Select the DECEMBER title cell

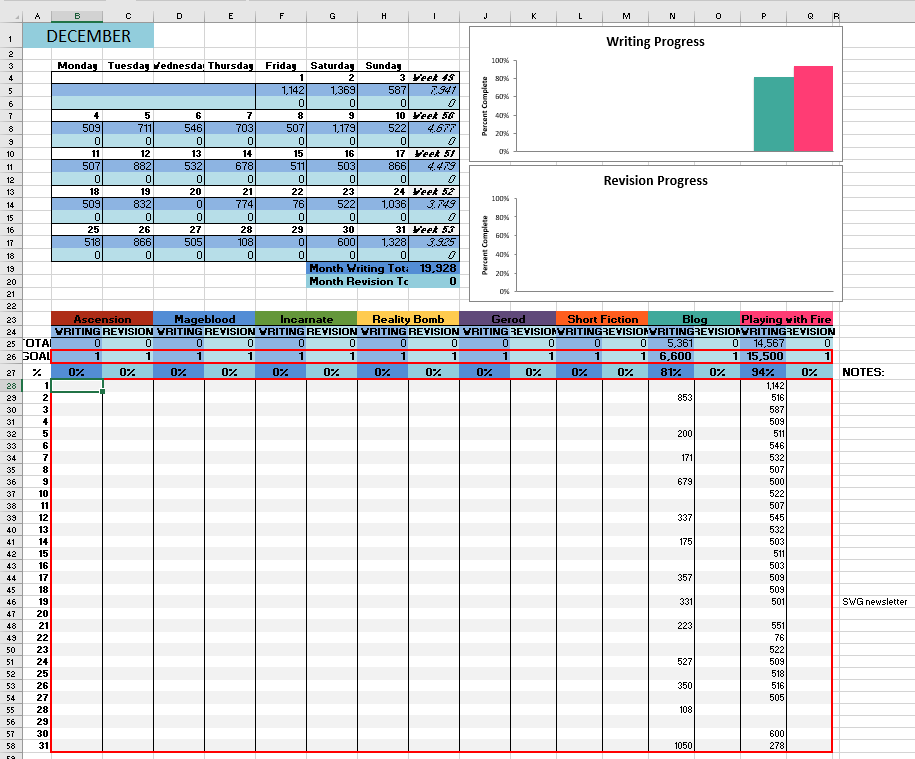[x=88, y=37]
